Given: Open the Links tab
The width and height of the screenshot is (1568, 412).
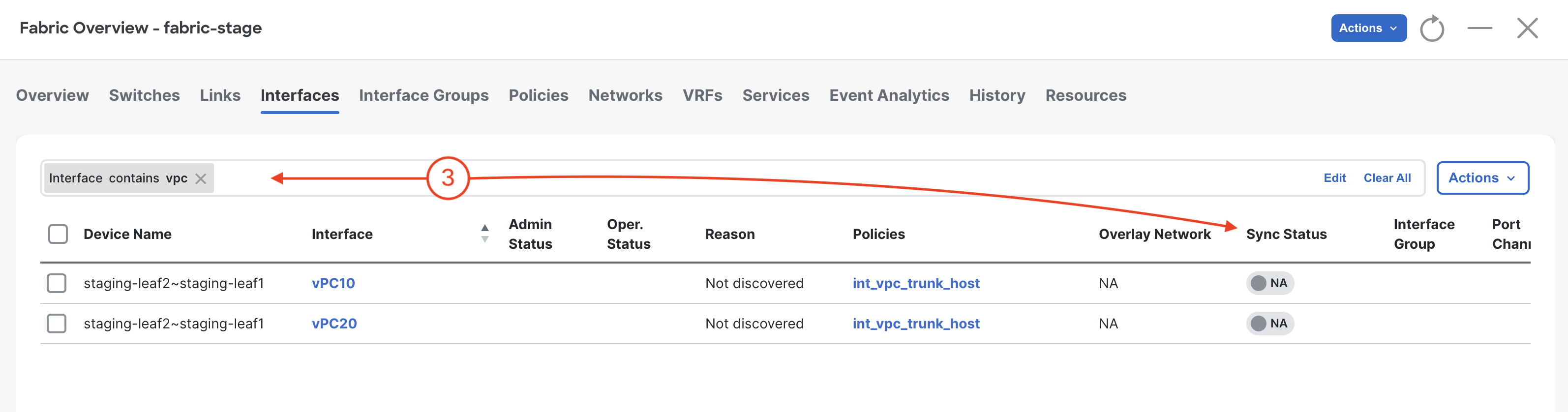Looking at the screenshot, I should (x=220, y=95).
